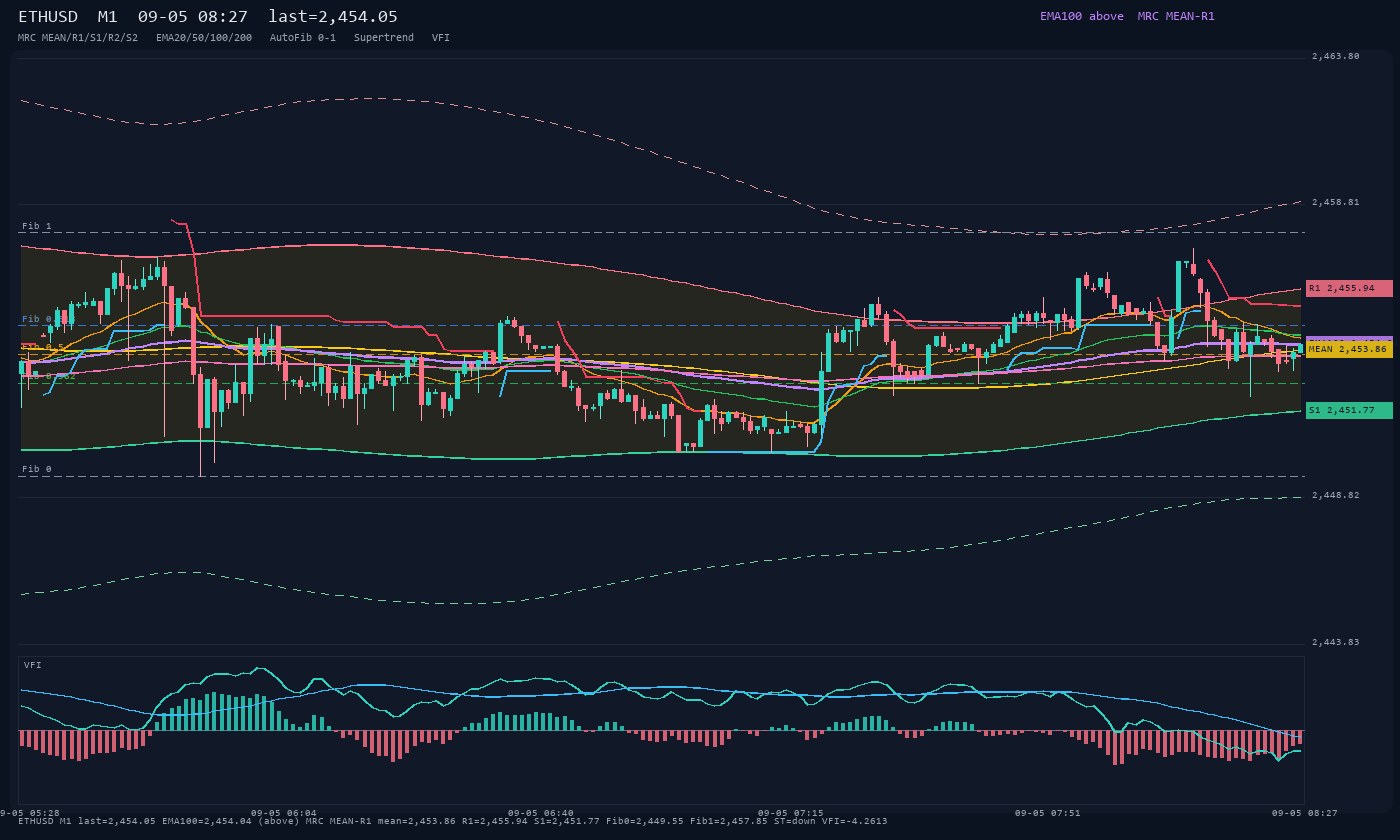Click the purple EMA100 above label
This screenshot has height=840, width=1400.
(x=1081, y=16)
